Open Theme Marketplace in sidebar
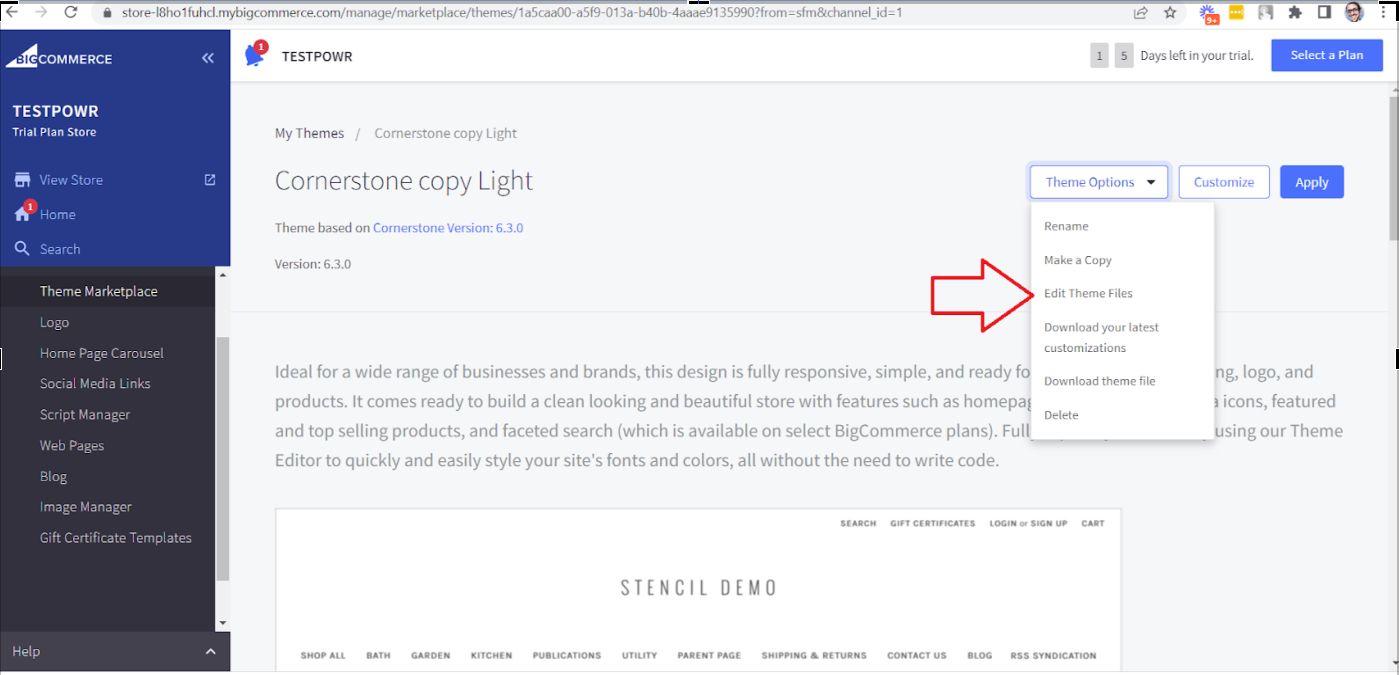1399x675 pixels. click(x=99, y=291)
